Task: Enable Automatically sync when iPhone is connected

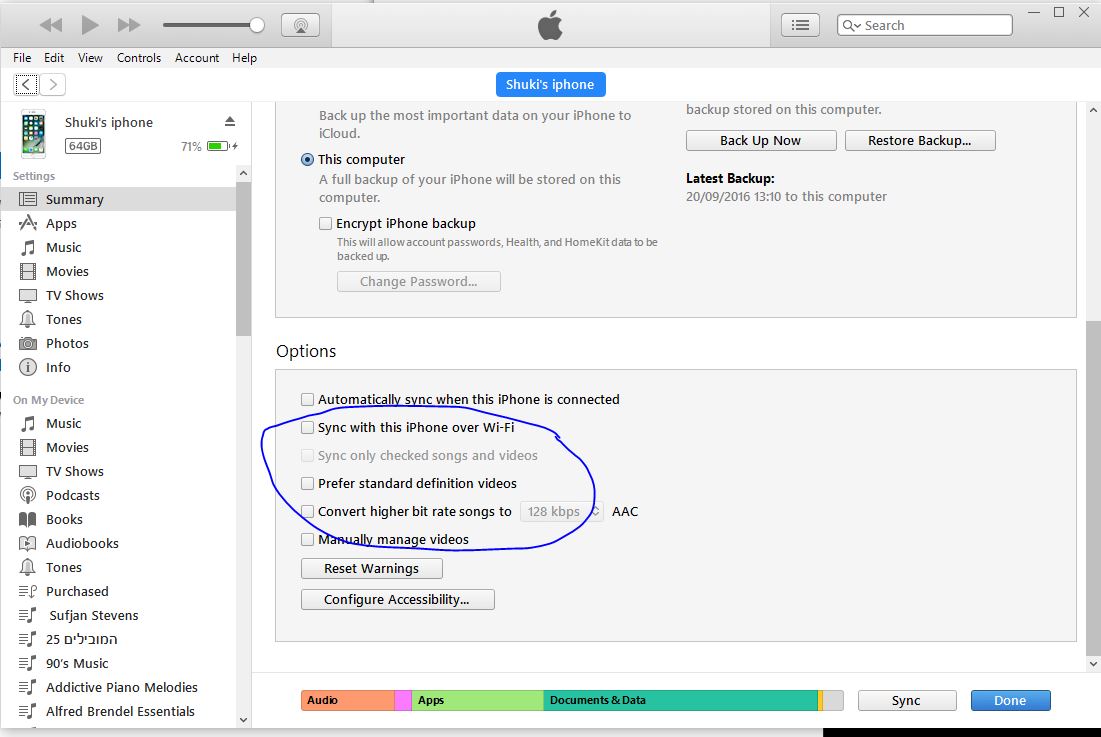Action: (307, 399)
